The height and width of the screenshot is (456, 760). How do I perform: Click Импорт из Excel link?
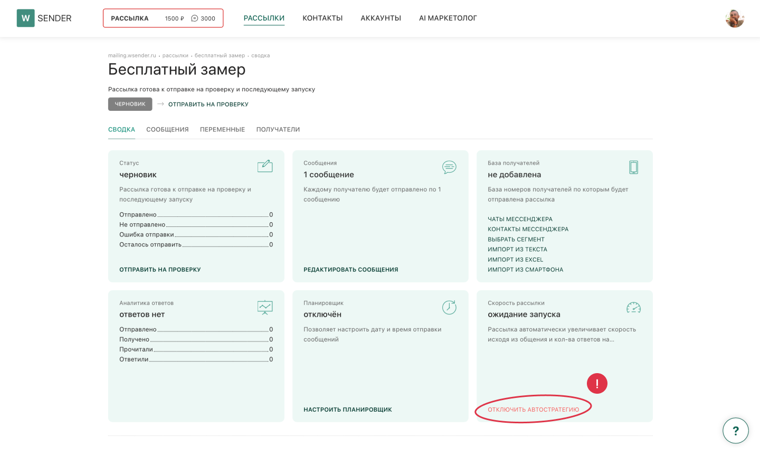click(x=515, y=260)
